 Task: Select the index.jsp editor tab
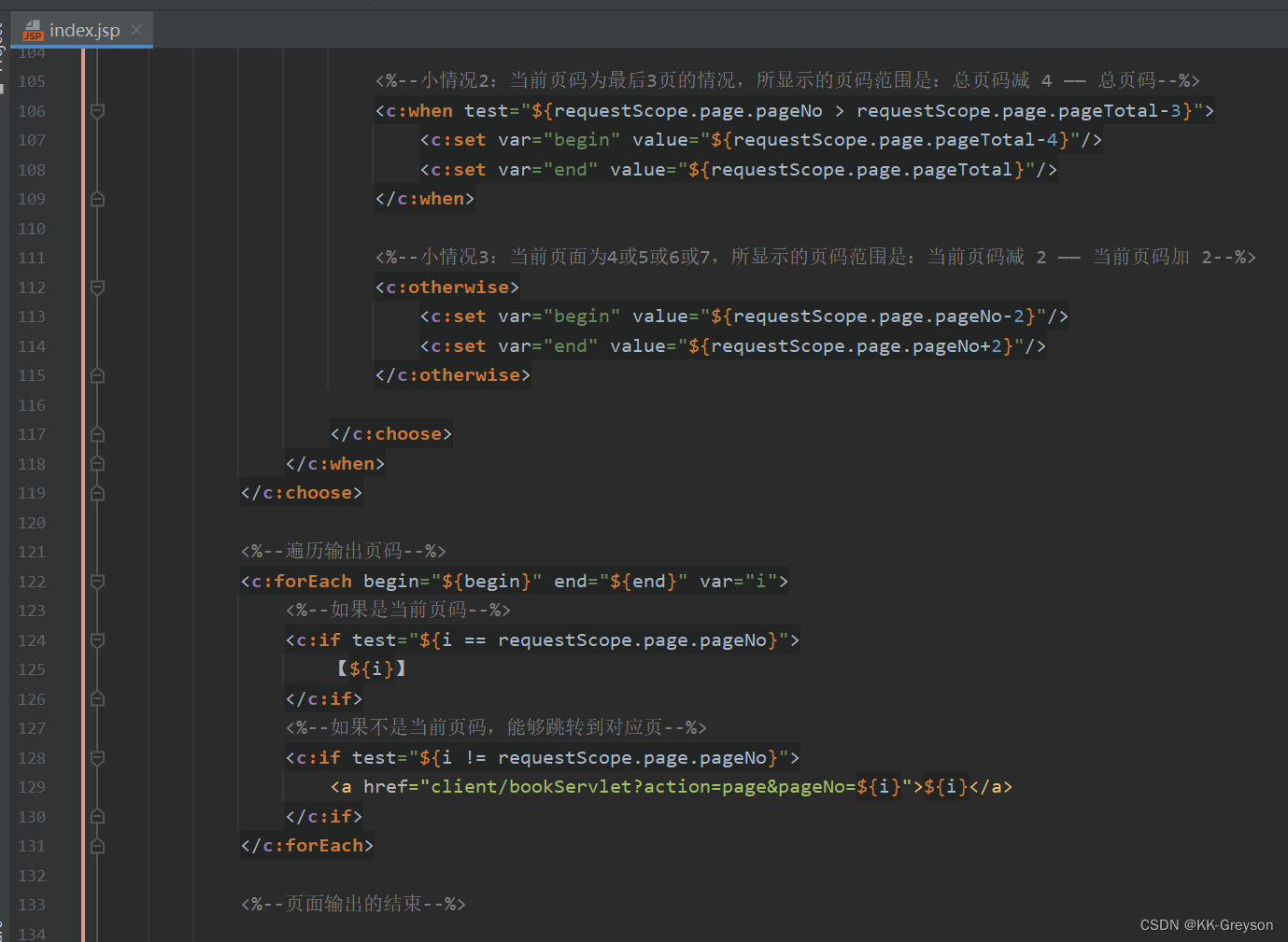(x=82, y=30)
